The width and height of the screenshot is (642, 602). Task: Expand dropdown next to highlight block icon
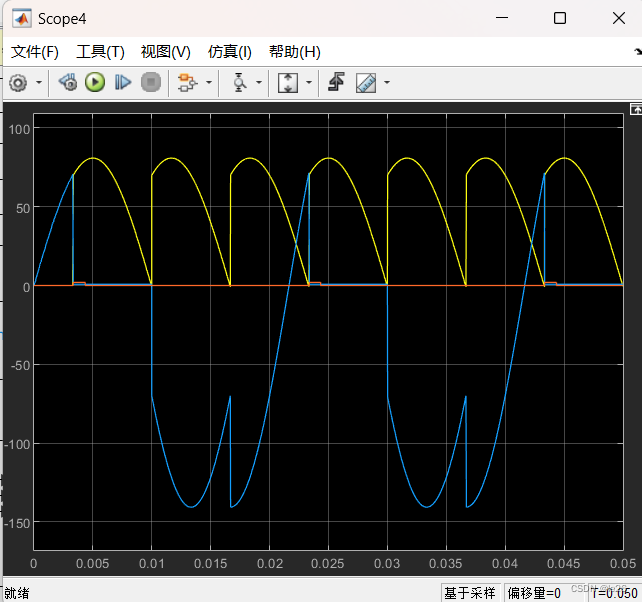click(209, 83)
